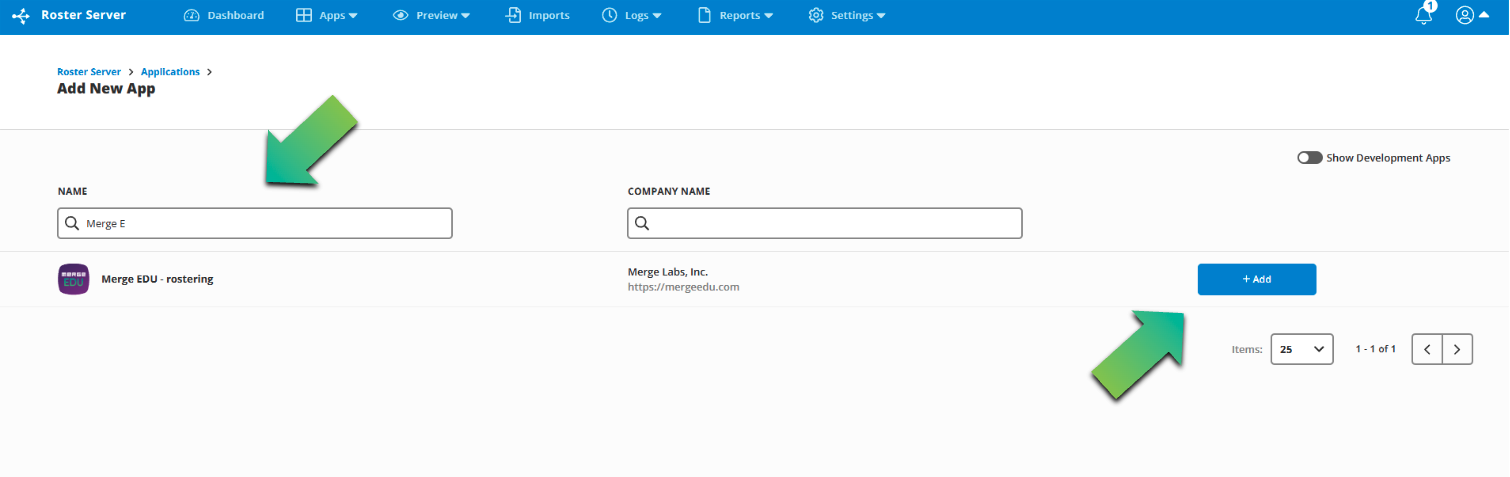Click the Name search field
The width and height of the screenshot is (1510, 477).
point(255,223)
